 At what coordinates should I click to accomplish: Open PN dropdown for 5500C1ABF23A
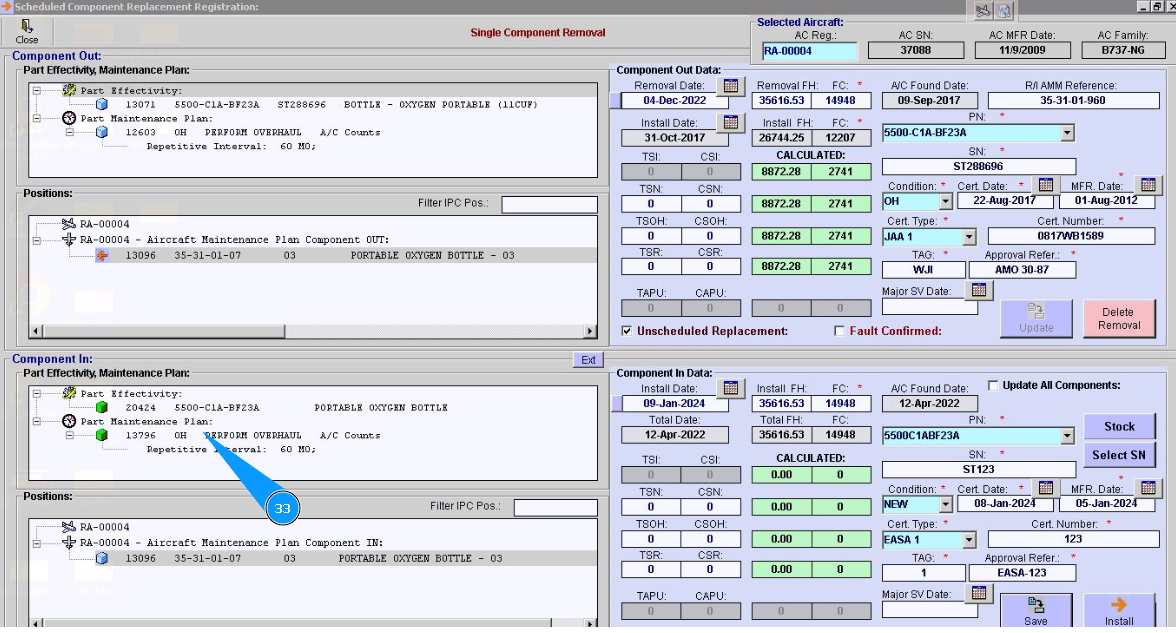point(1067,436)
